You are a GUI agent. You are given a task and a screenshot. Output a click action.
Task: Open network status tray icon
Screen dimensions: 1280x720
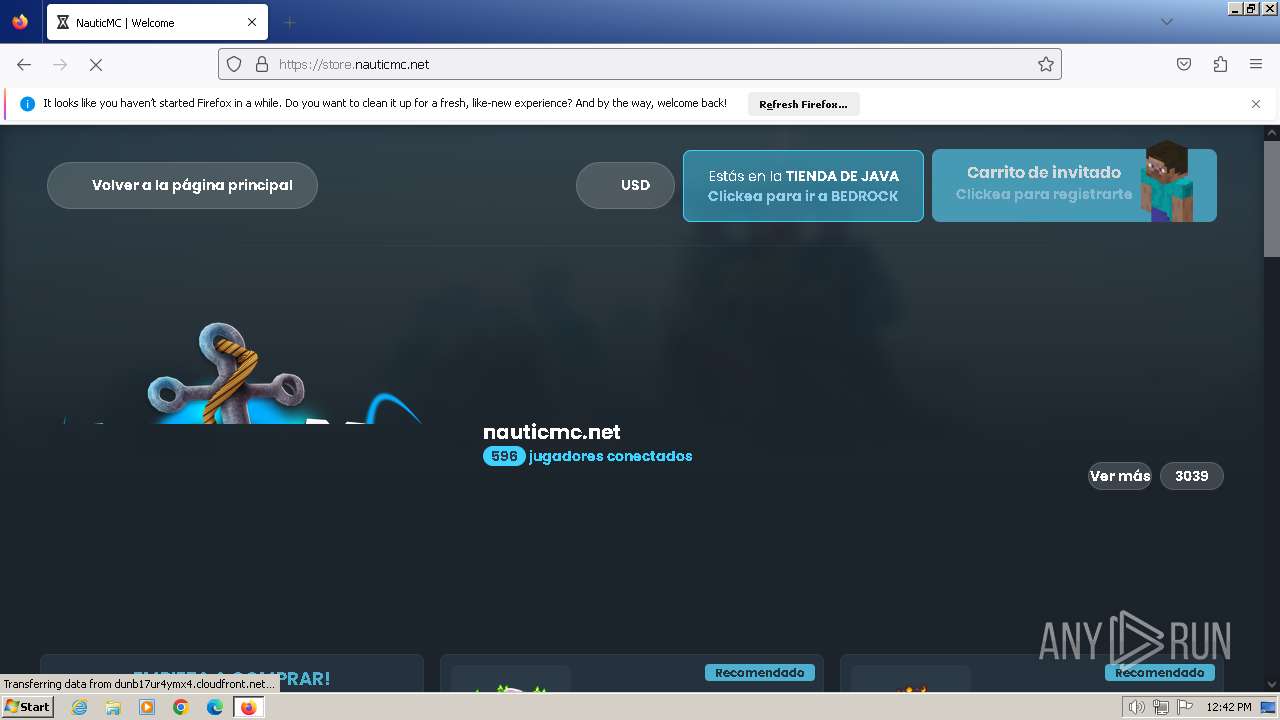1160,707
